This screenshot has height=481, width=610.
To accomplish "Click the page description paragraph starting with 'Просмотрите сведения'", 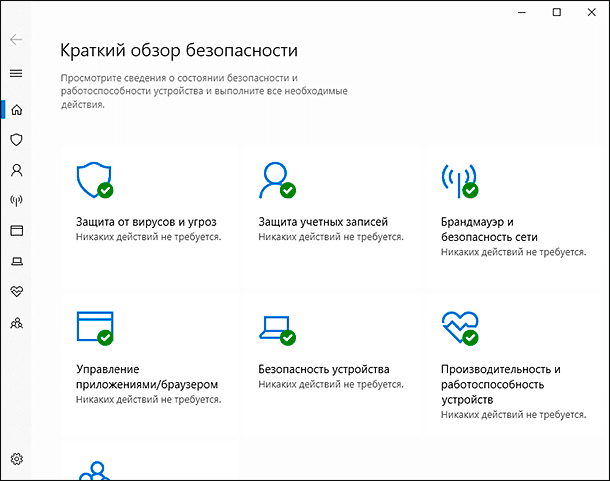I will tap(204, 91).
